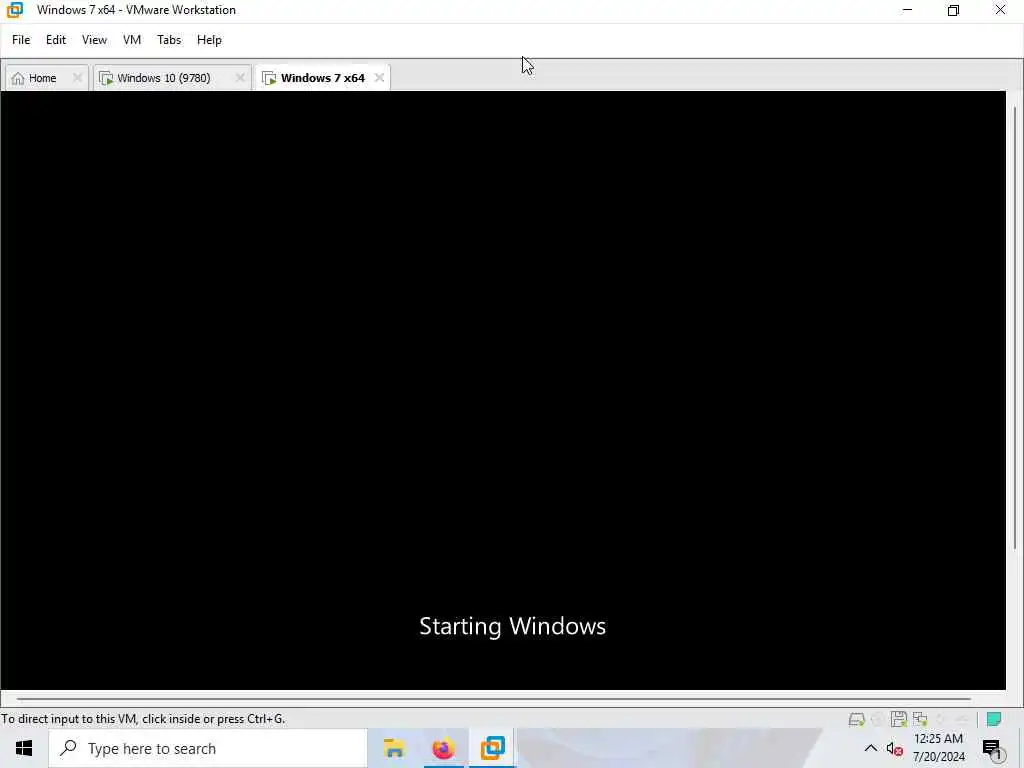Click the floppy drive device status icon

click(899, 719)
